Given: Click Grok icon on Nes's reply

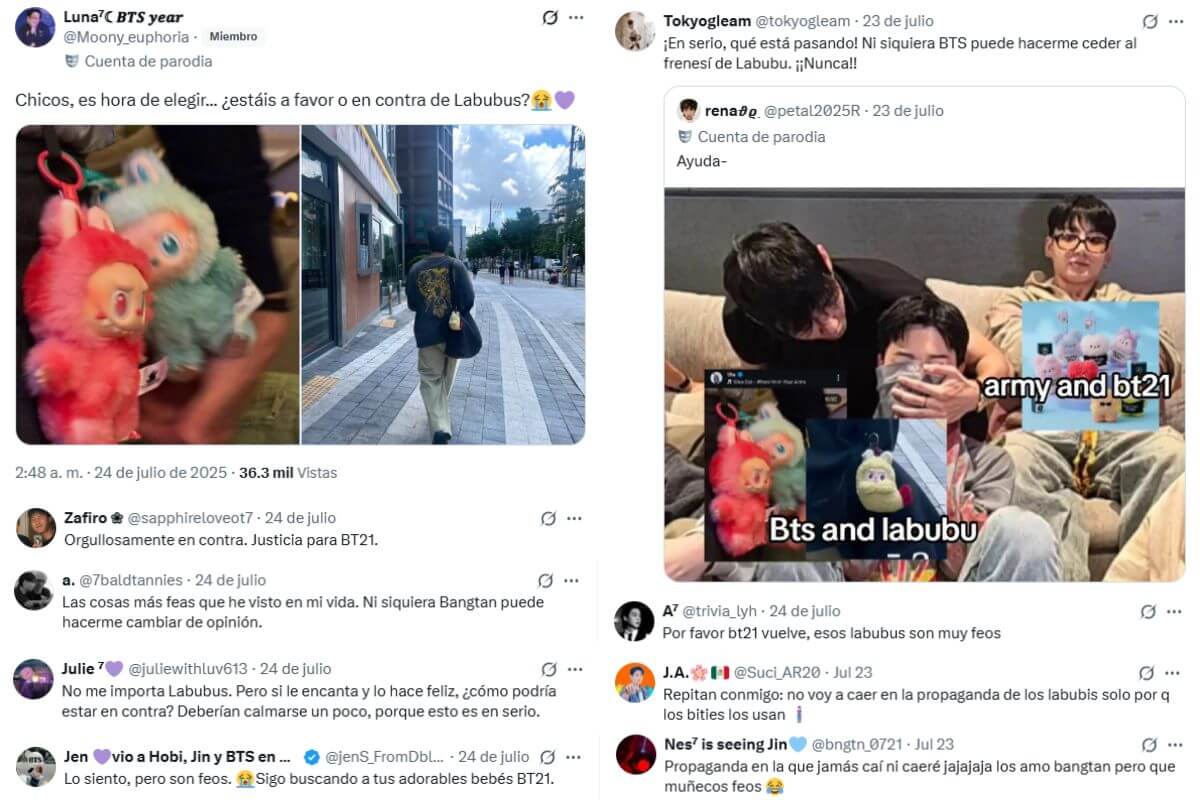Looking at the screenshot, I should (1147, 744).
